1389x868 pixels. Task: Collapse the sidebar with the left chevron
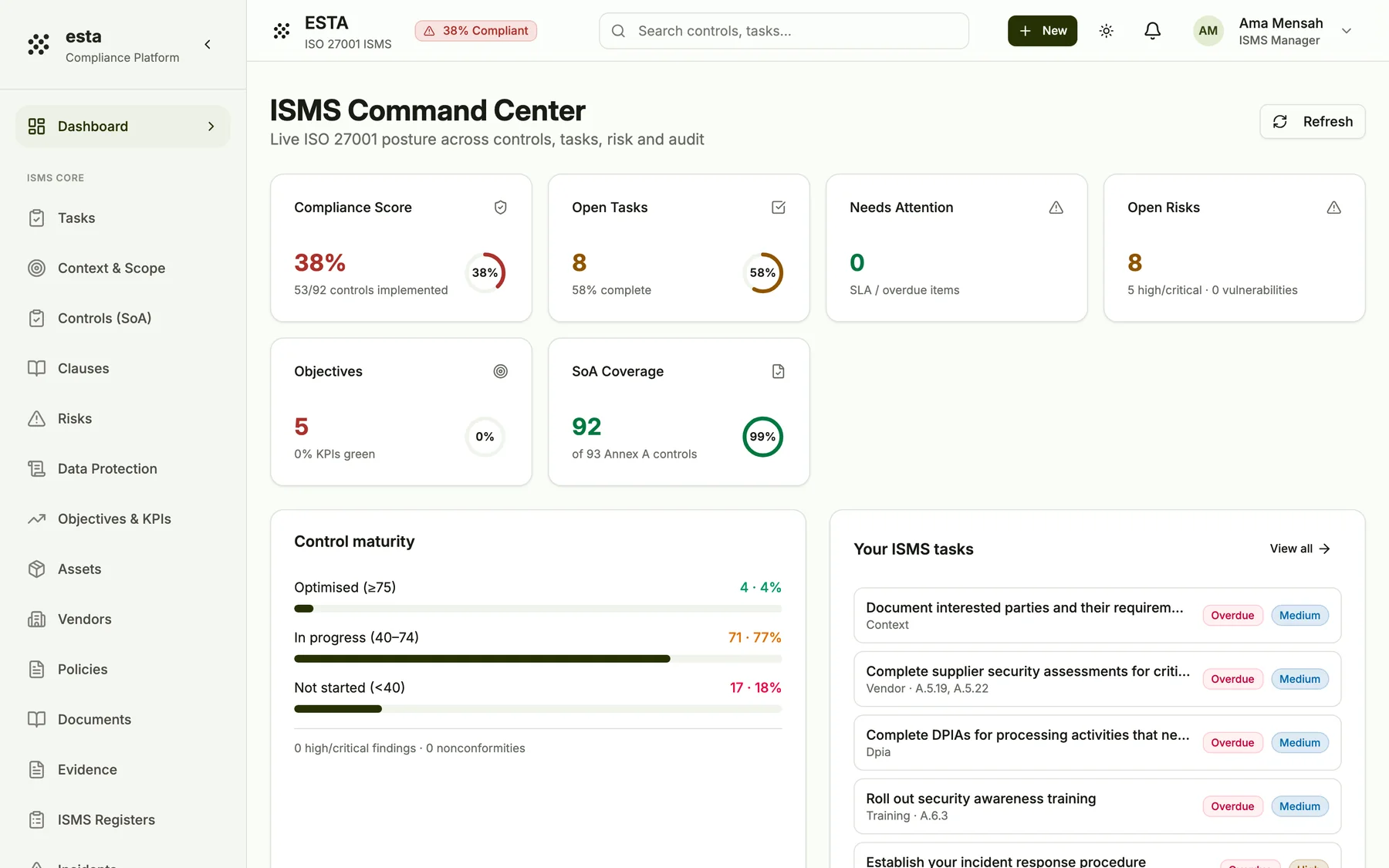coord(208,45)
